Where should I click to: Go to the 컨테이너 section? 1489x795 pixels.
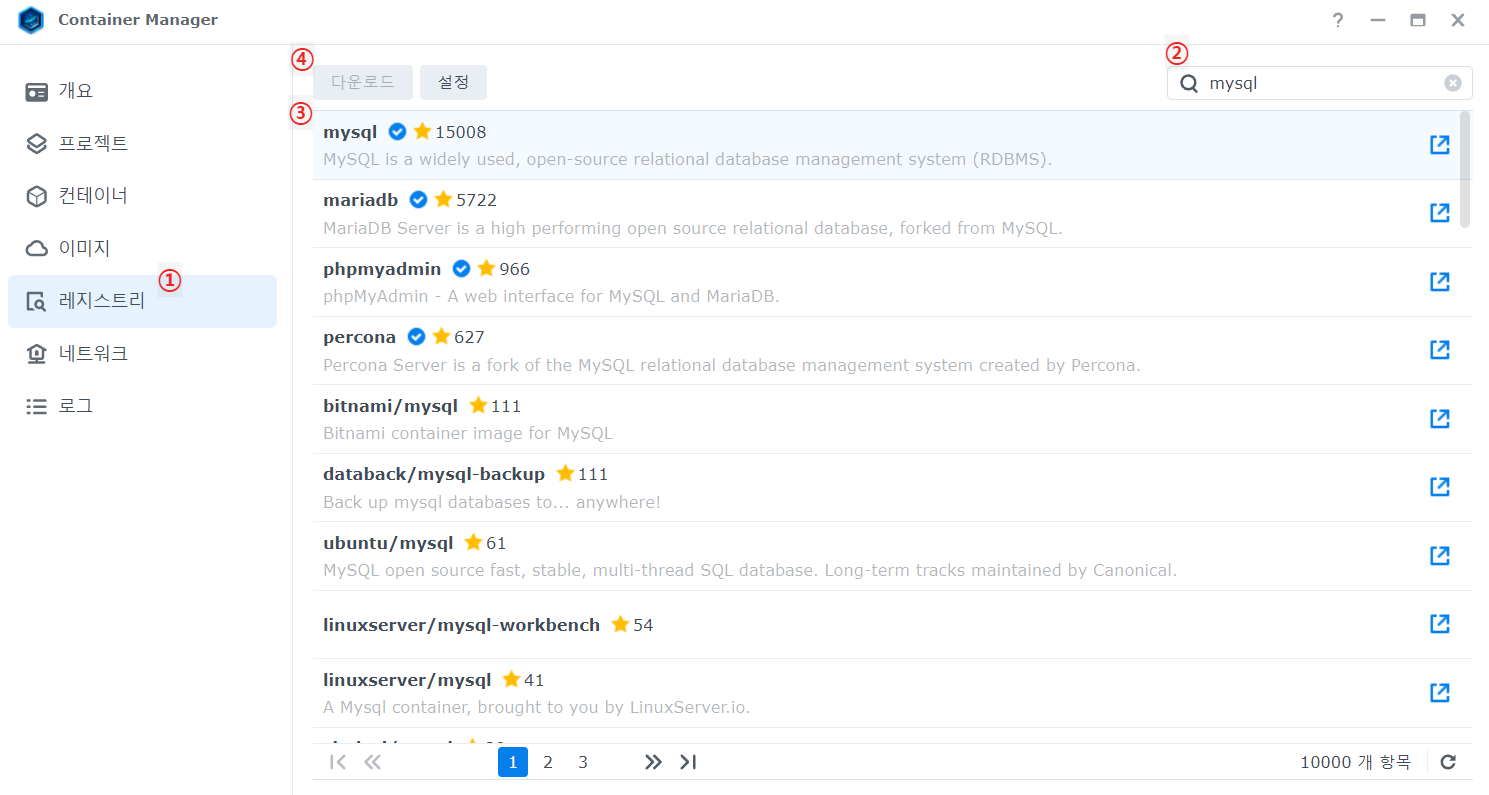point(142,196)
